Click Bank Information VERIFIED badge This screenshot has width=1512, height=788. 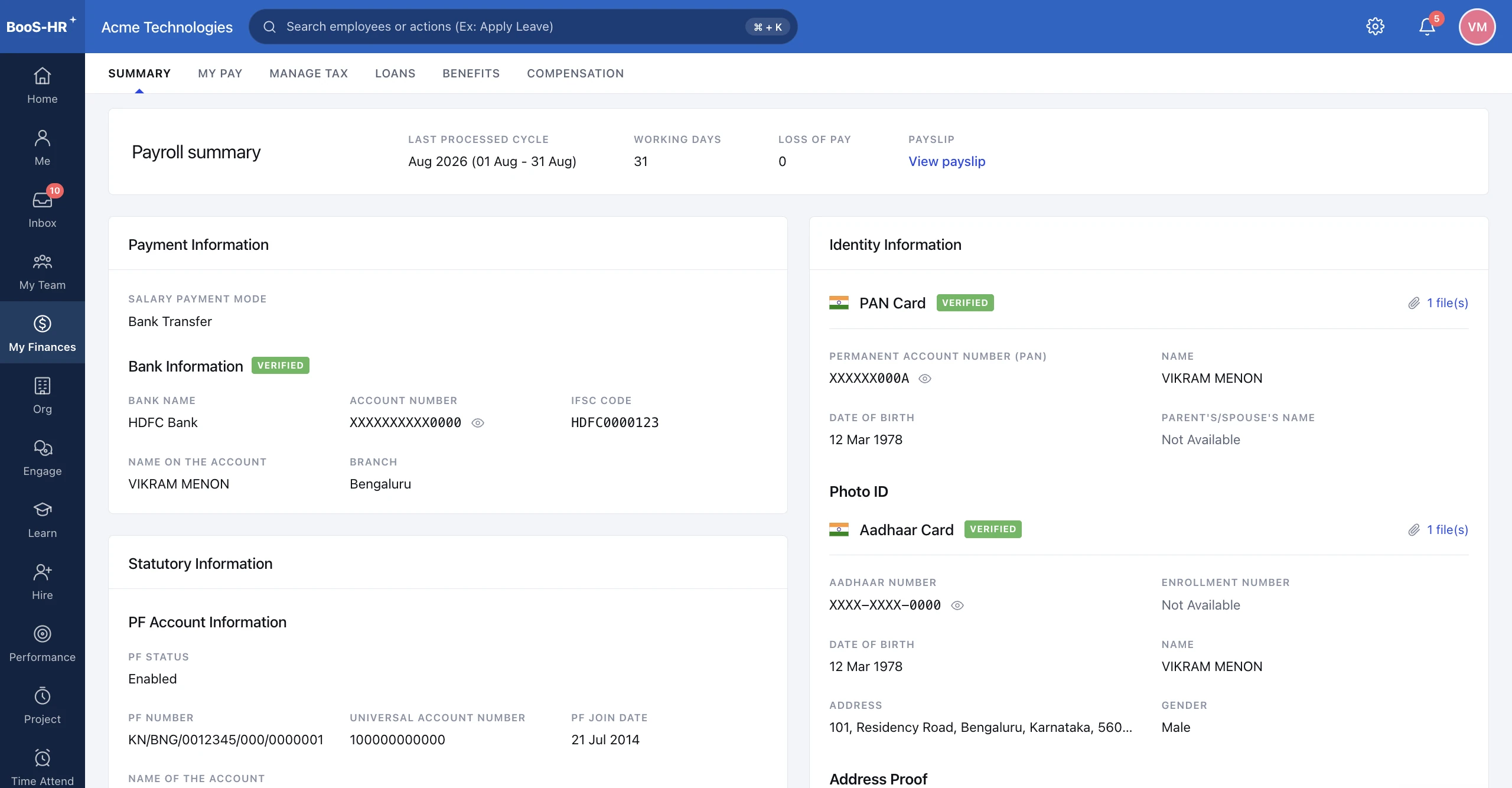[281, 366]
